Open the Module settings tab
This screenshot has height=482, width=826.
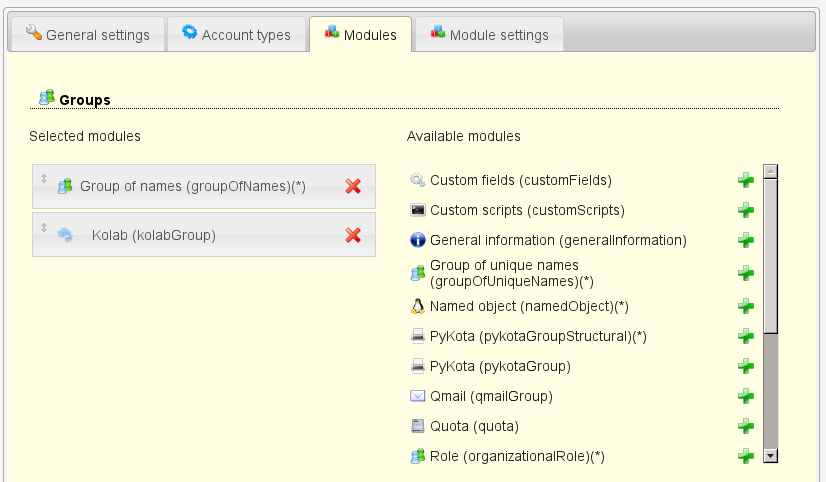[489, 35]
